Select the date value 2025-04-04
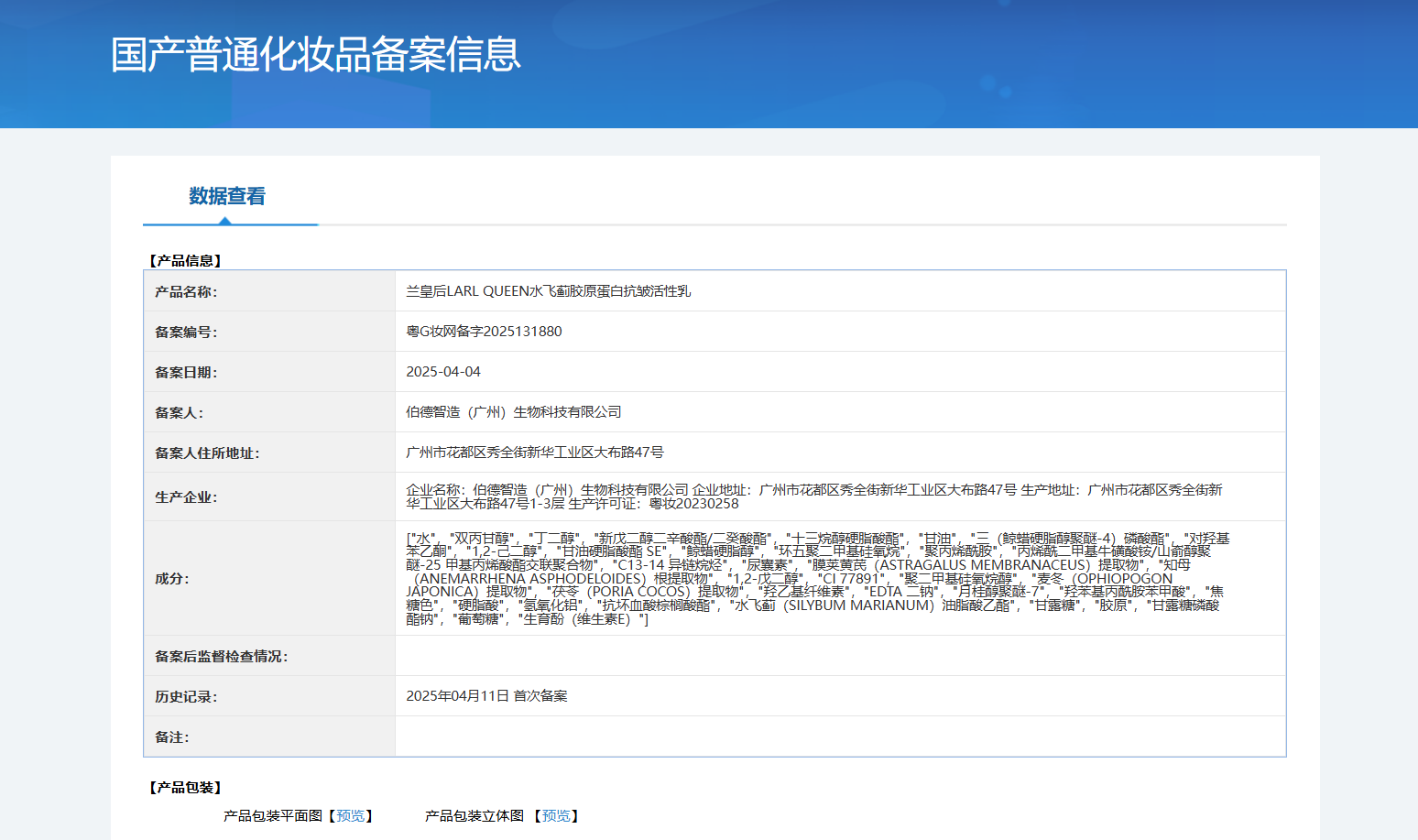 pos(443,372)
